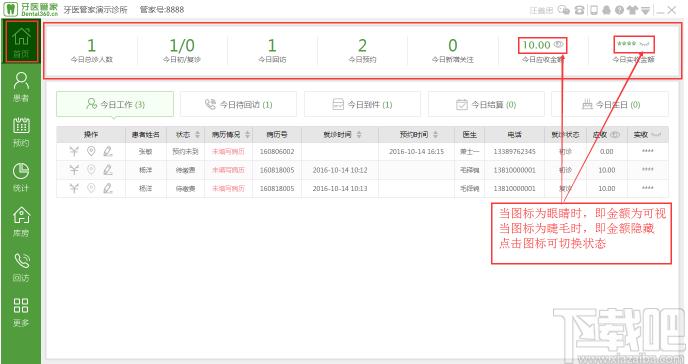Click the logged-in user name in title bar
The height and width of the screenshot is (364, 688).
[x=541, y=10]
